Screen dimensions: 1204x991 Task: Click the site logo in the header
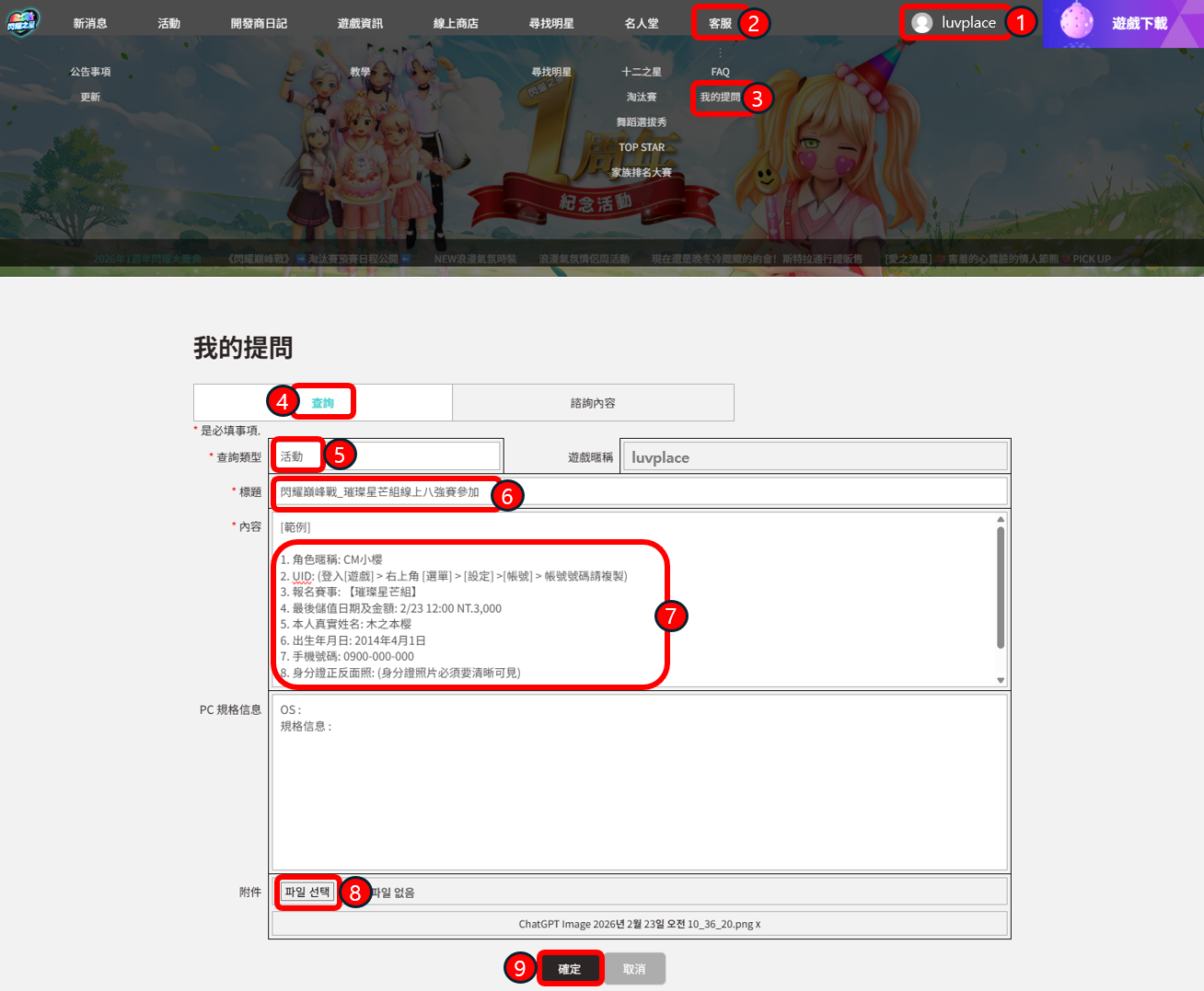pos(23,22)
